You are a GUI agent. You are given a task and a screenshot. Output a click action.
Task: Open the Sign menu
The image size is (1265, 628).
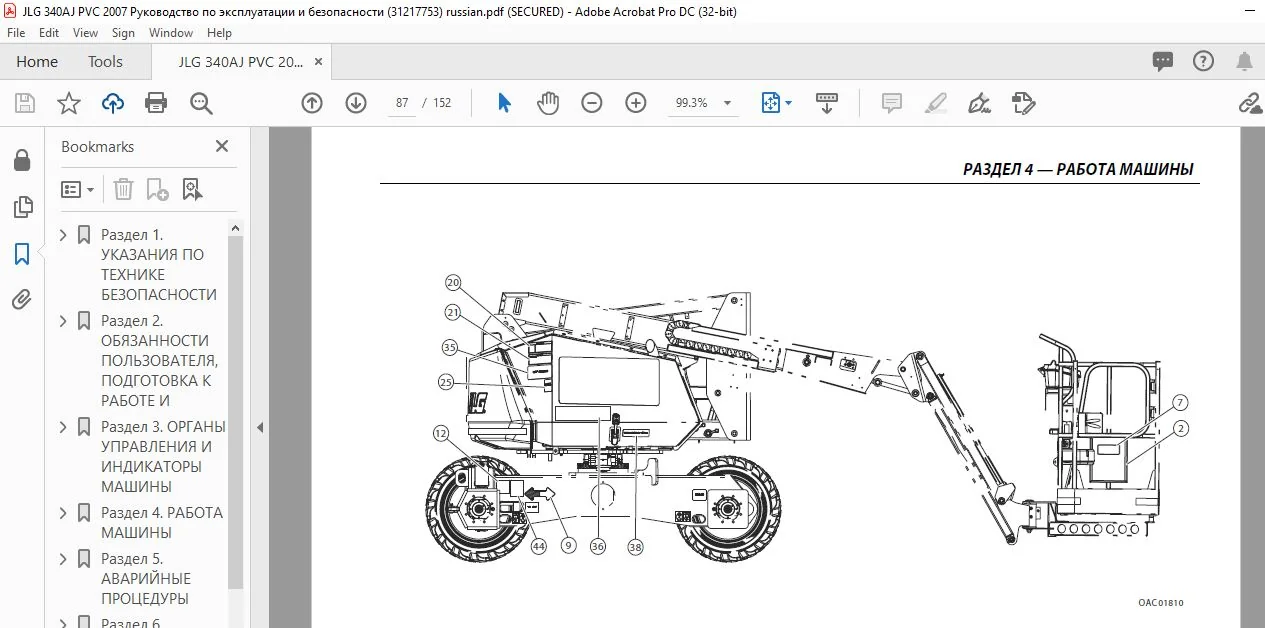(123, 32)
